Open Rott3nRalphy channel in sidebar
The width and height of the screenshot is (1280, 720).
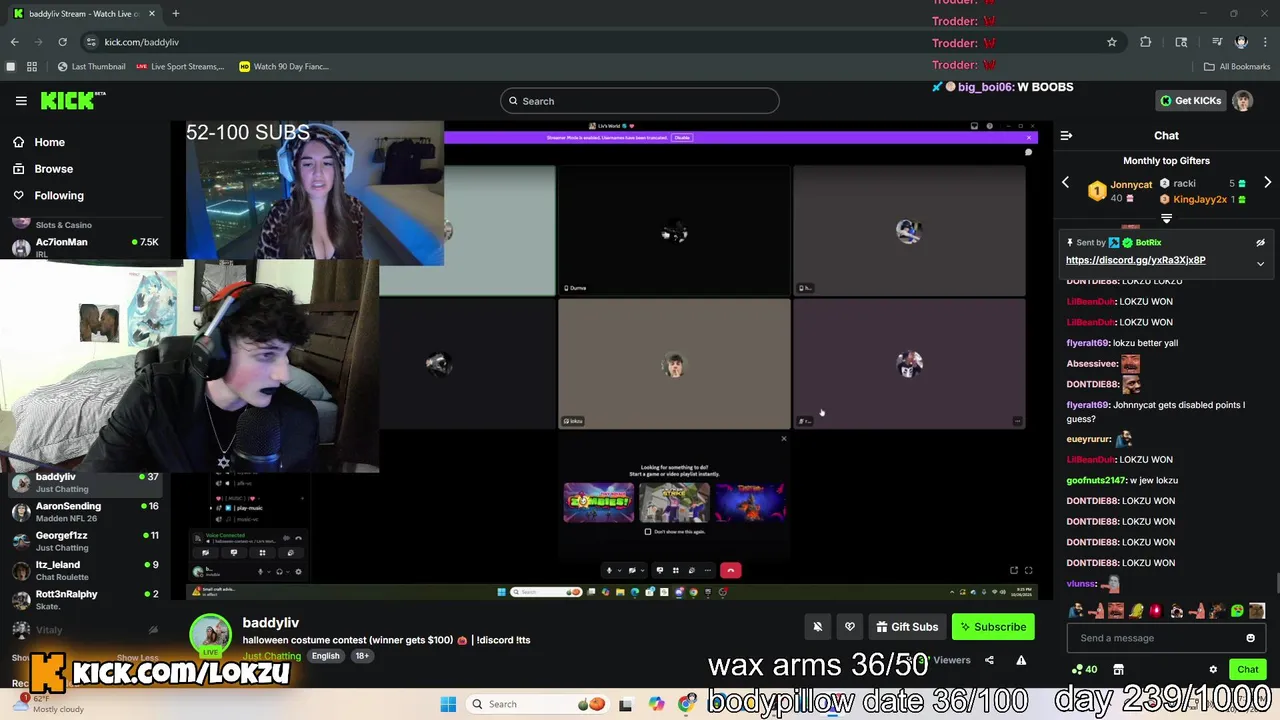85,599
